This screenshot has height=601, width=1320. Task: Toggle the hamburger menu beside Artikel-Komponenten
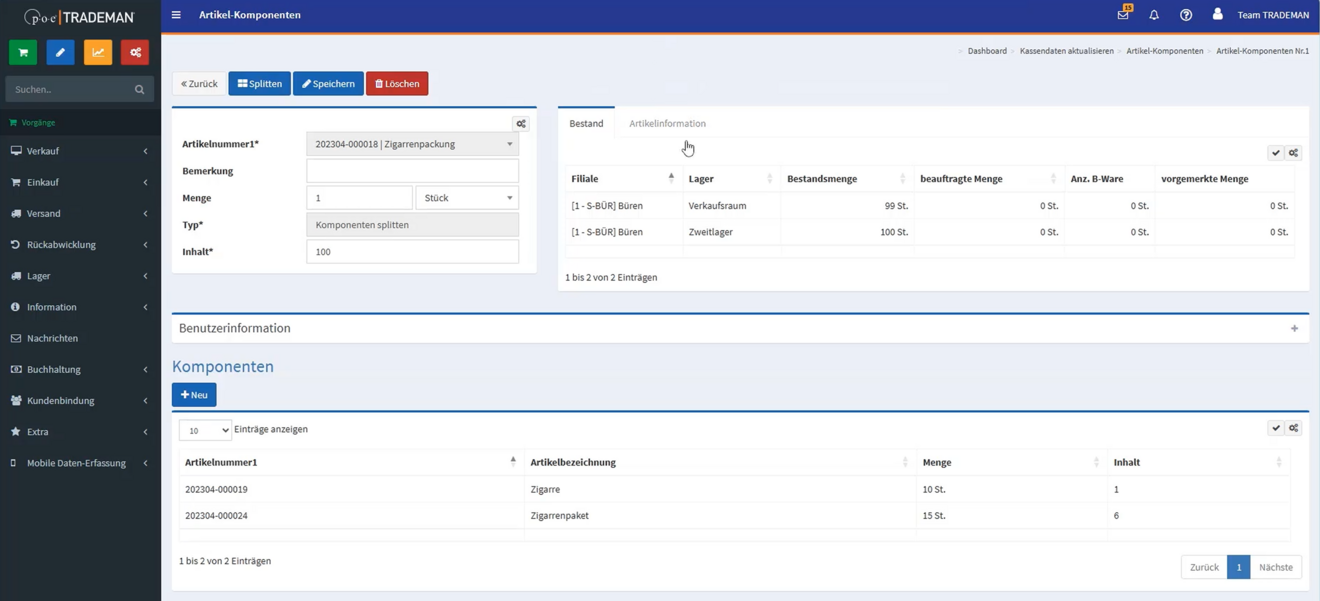pos(175,14)
